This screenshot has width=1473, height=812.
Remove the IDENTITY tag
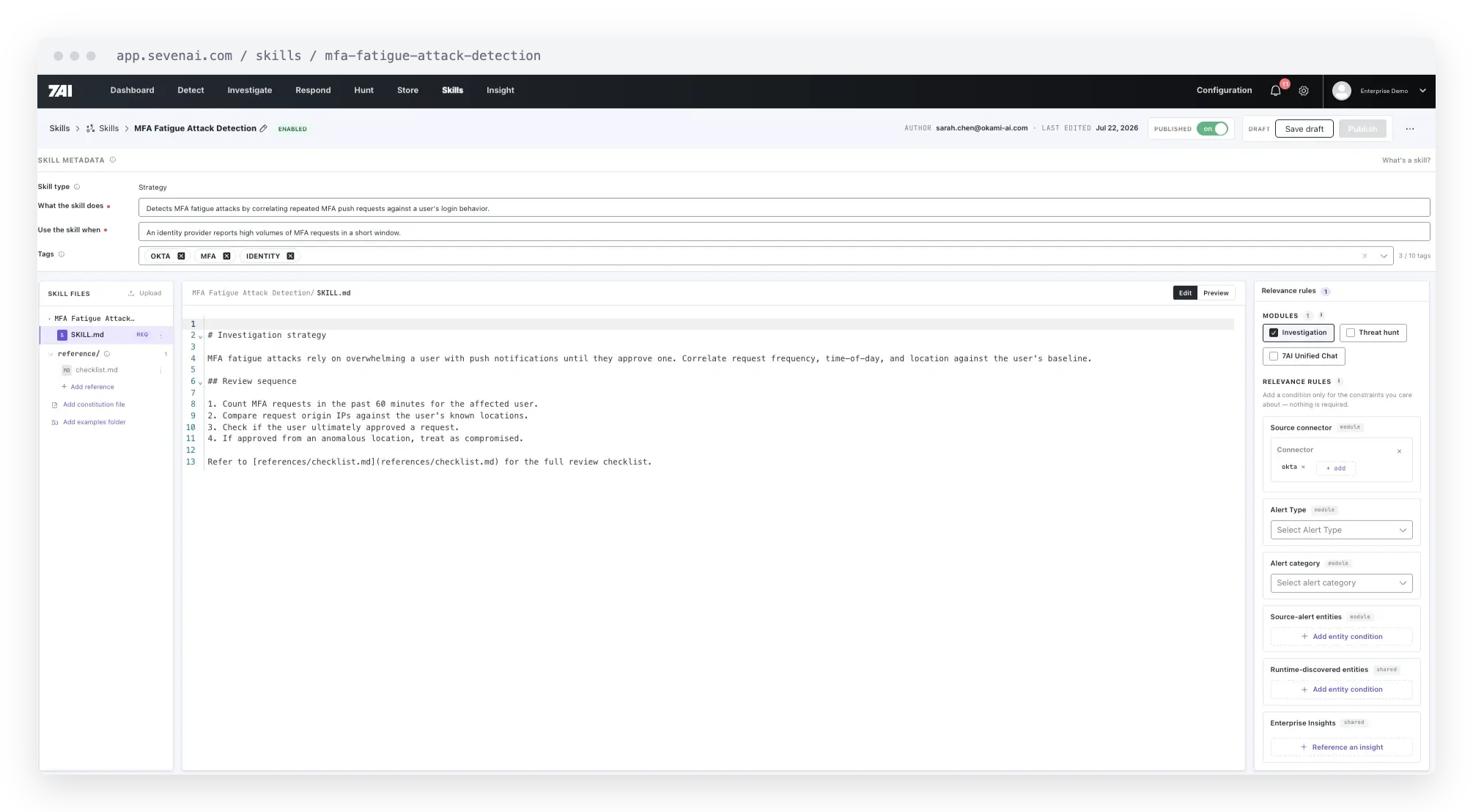(290, 256)
